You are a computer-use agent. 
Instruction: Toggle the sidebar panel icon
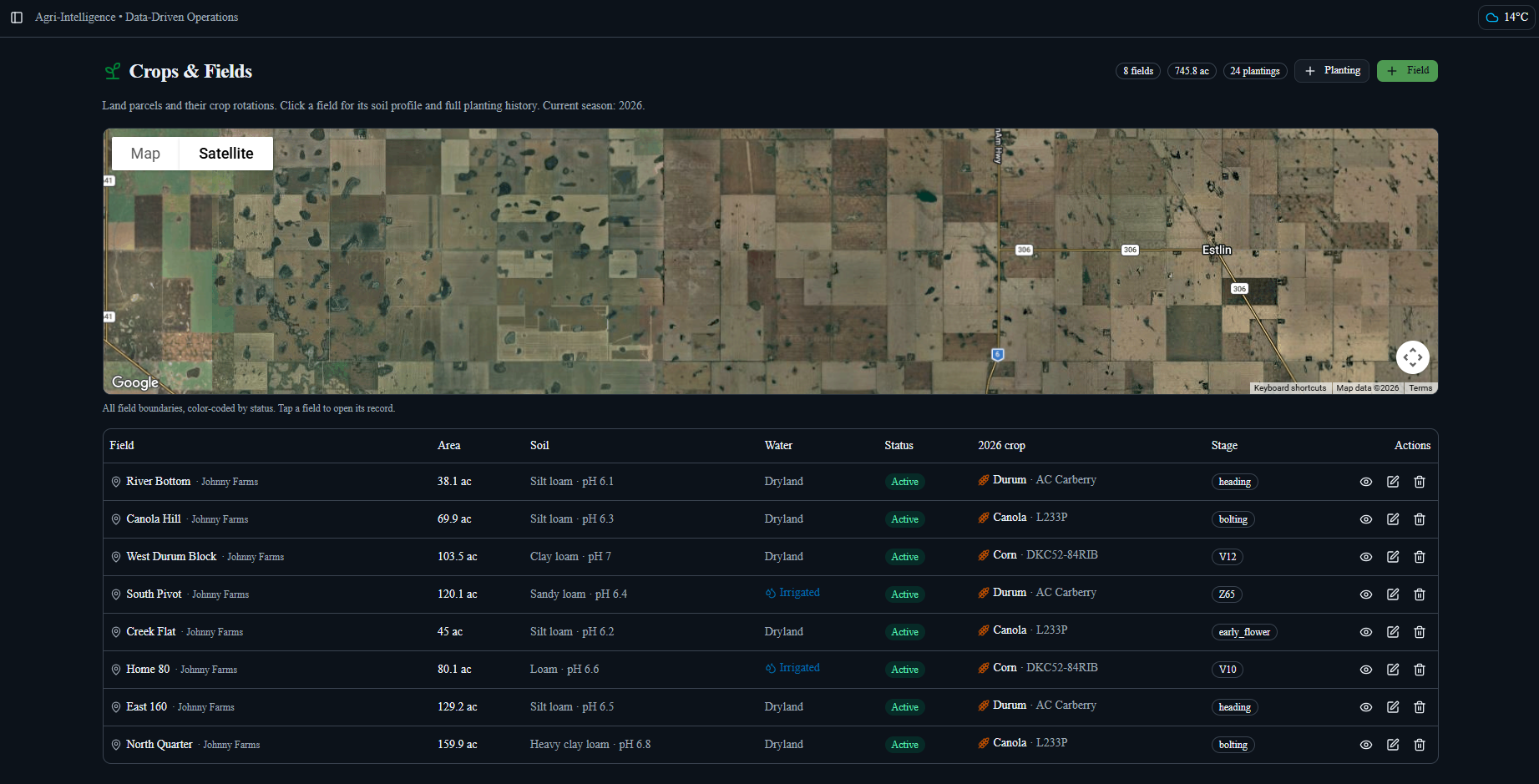click(x=17, y=18)
